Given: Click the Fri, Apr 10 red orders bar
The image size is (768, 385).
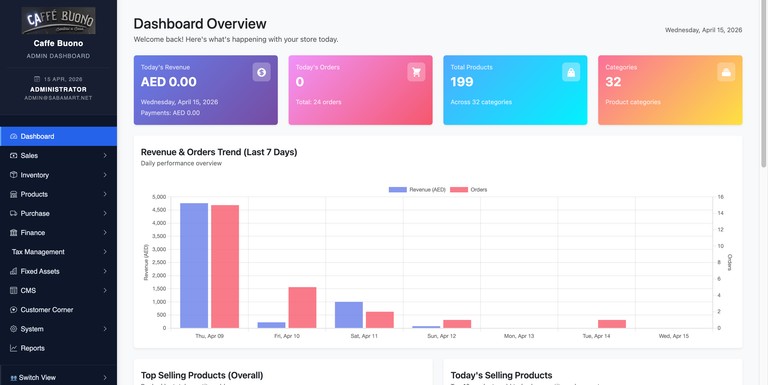Looking at the screenshot, I should click(302, 308).
